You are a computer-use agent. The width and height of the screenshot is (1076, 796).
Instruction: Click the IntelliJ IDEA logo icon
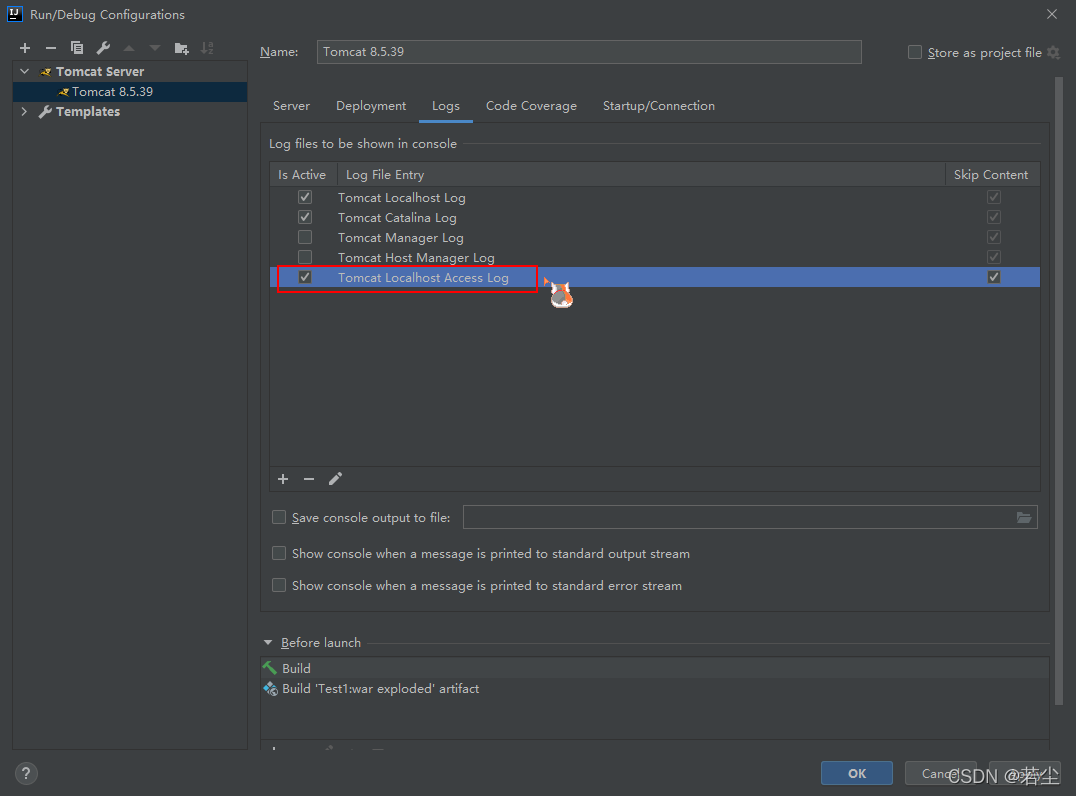click(x=14, y=14)
